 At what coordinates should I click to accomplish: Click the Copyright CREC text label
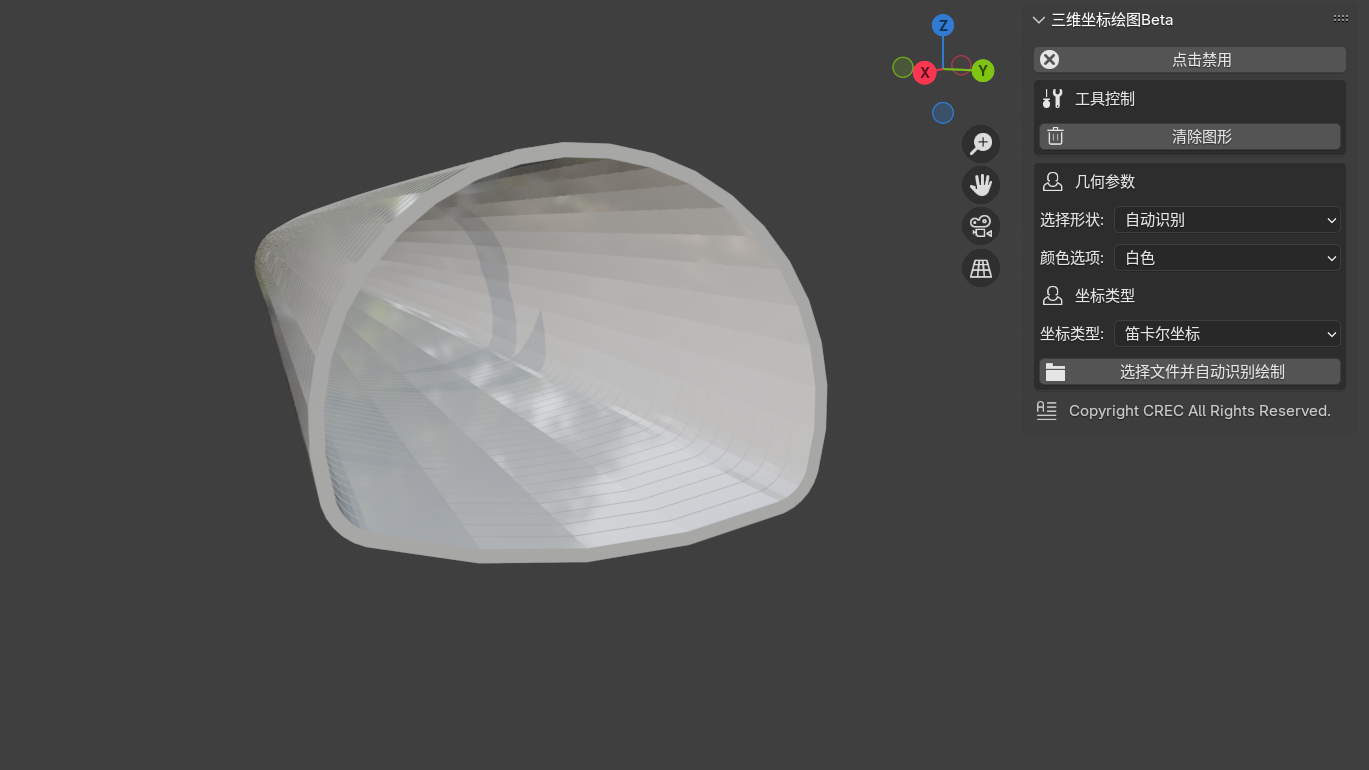[1199, 411]
